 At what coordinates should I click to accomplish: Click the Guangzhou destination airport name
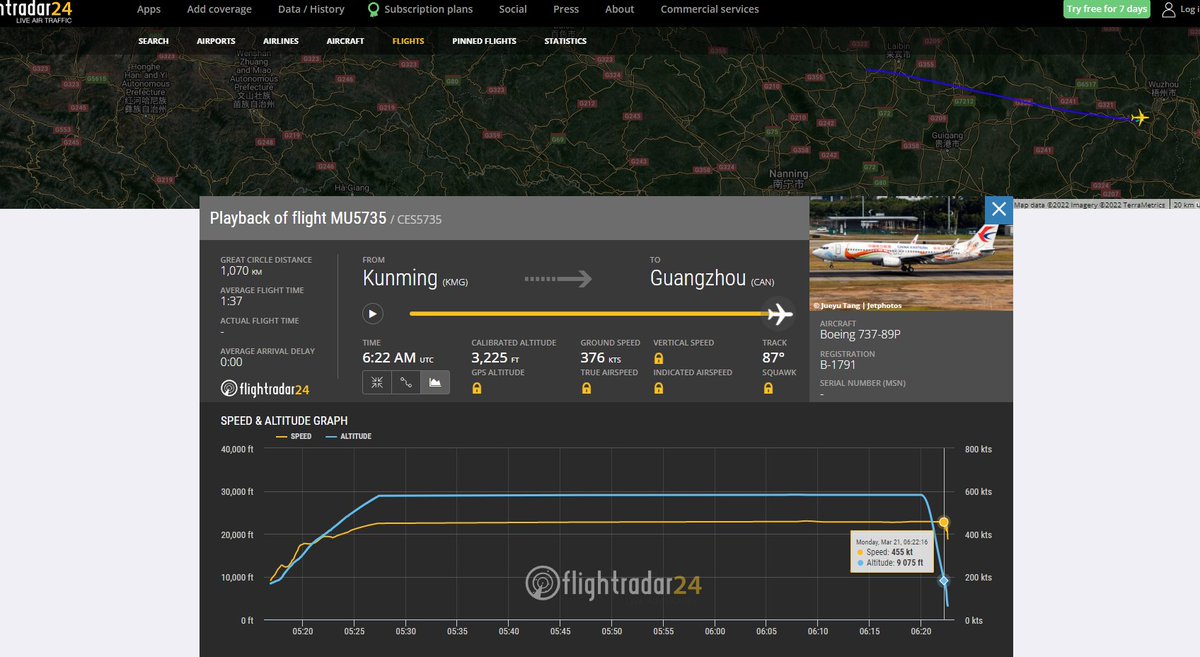coord(697,278)
